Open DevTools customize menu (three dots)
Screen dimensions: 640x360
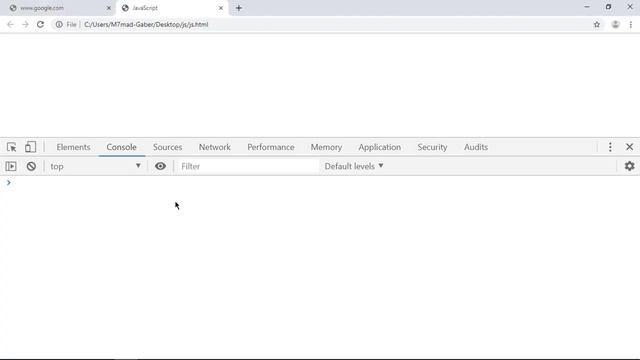(610, 147)
